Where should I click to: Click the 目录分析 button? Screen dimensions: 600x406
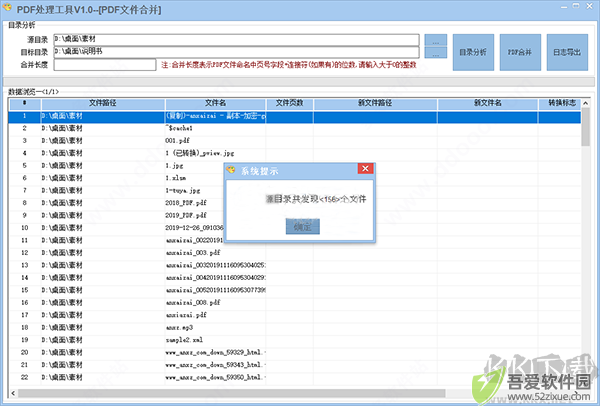(x=473, y=52)
